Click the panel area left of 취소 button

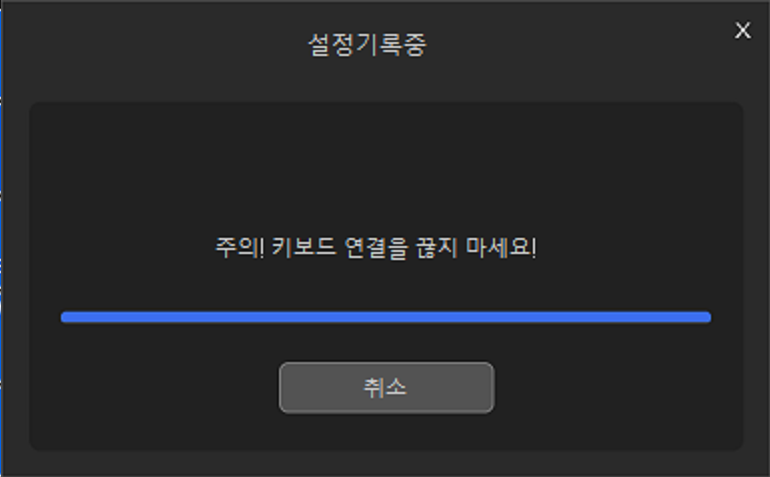coord(155,388)
